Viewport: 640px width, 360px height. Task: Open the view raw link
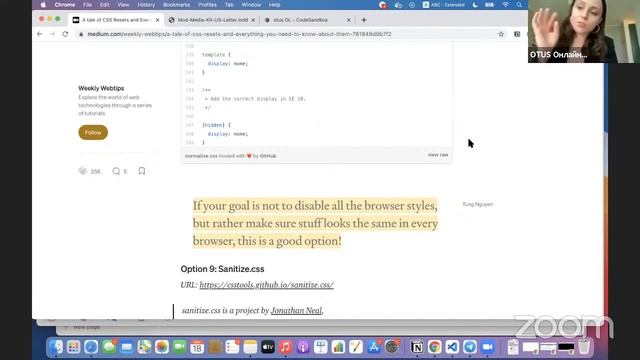click(x=438, y=155)
